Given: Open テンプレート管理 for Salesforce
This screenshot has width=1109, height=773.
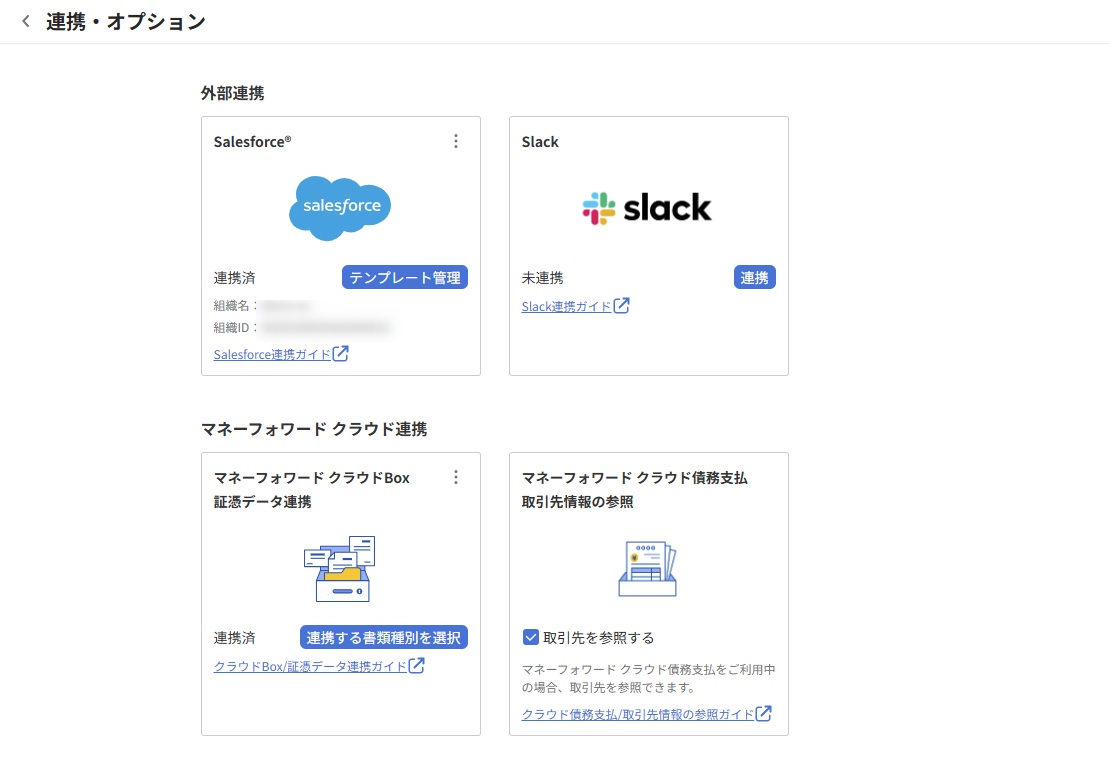Looking at the screenshot, I should pos(405,277).
